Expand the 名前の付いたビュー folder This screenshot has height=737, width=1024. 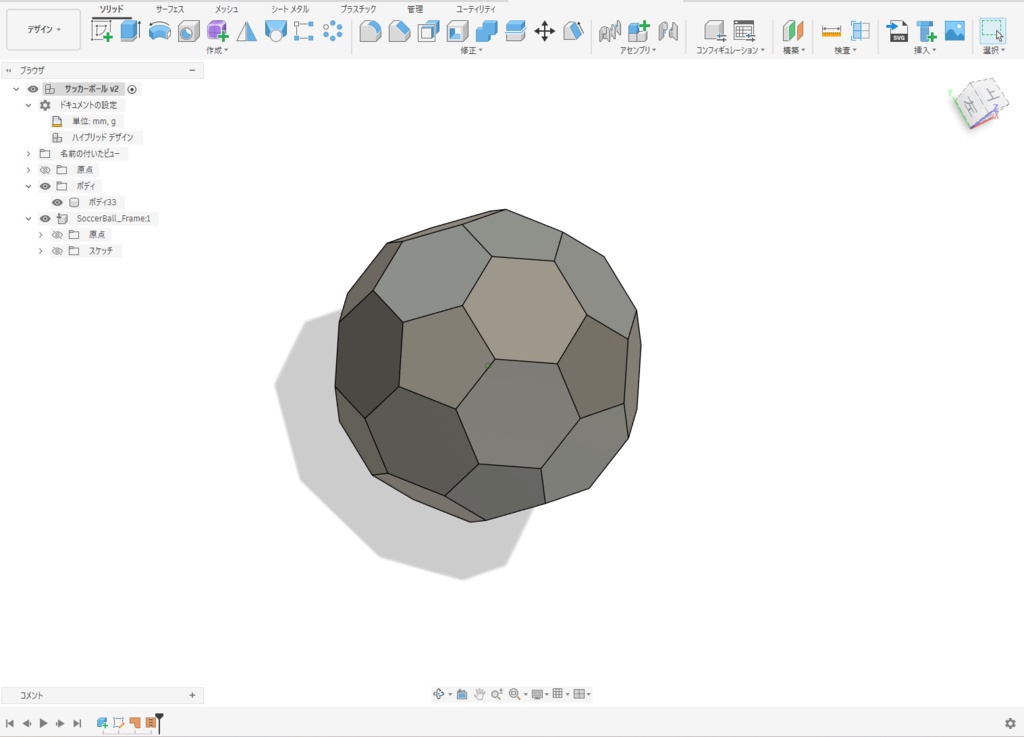tap(29, 152)
